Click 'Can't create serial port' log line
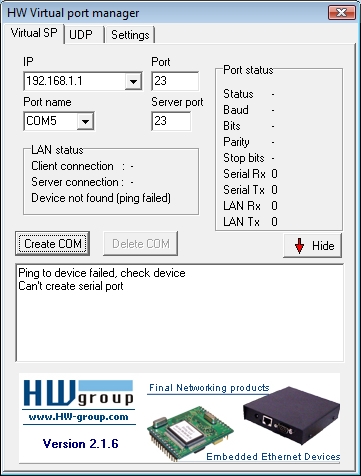This screenshot has height=476, width=361. [x=71, y=286]
